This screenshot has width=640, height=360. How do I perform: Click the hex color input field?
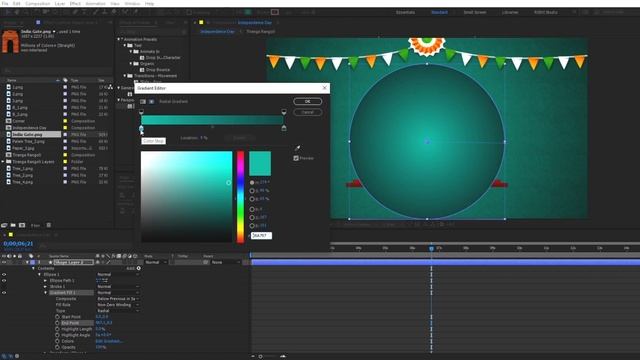point(261,236)
